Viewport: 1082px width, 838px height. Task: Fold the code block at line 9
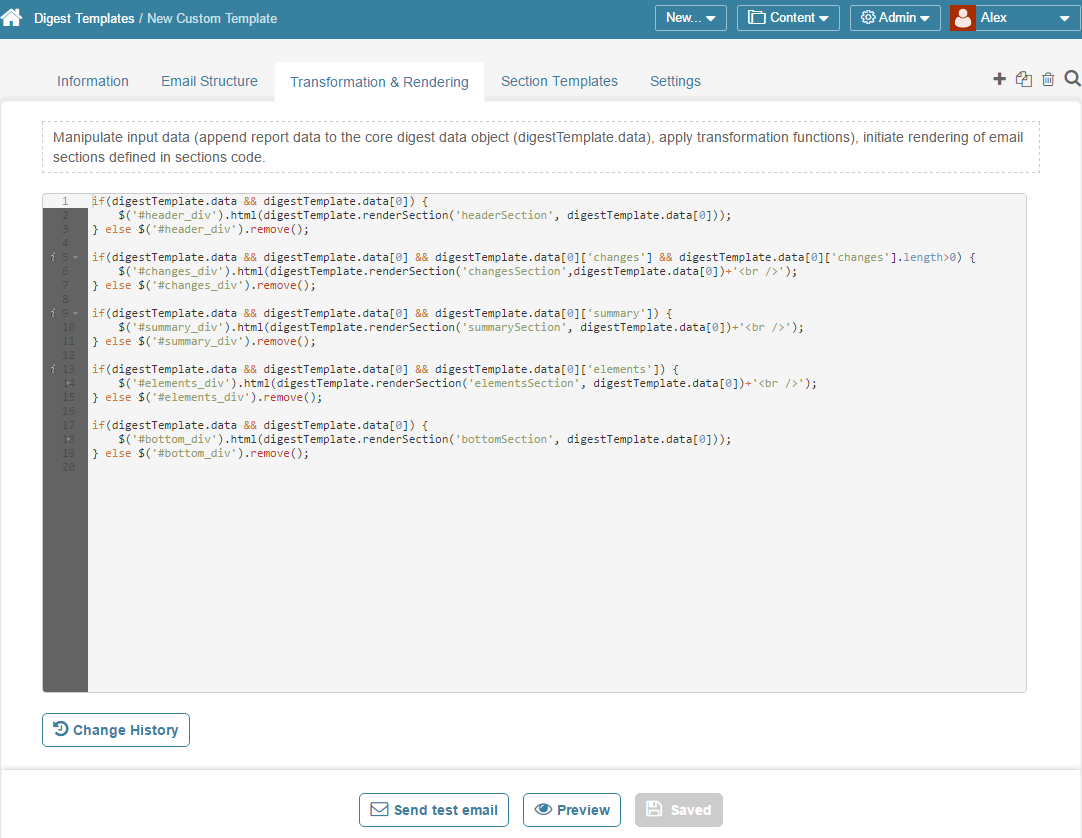coord(76,314)
